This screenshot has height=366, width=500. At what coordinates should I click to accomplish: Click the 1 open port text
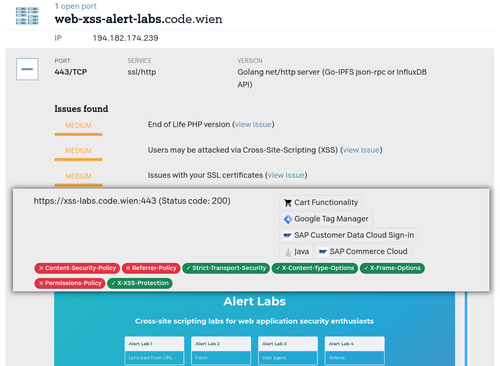(76, 6)
